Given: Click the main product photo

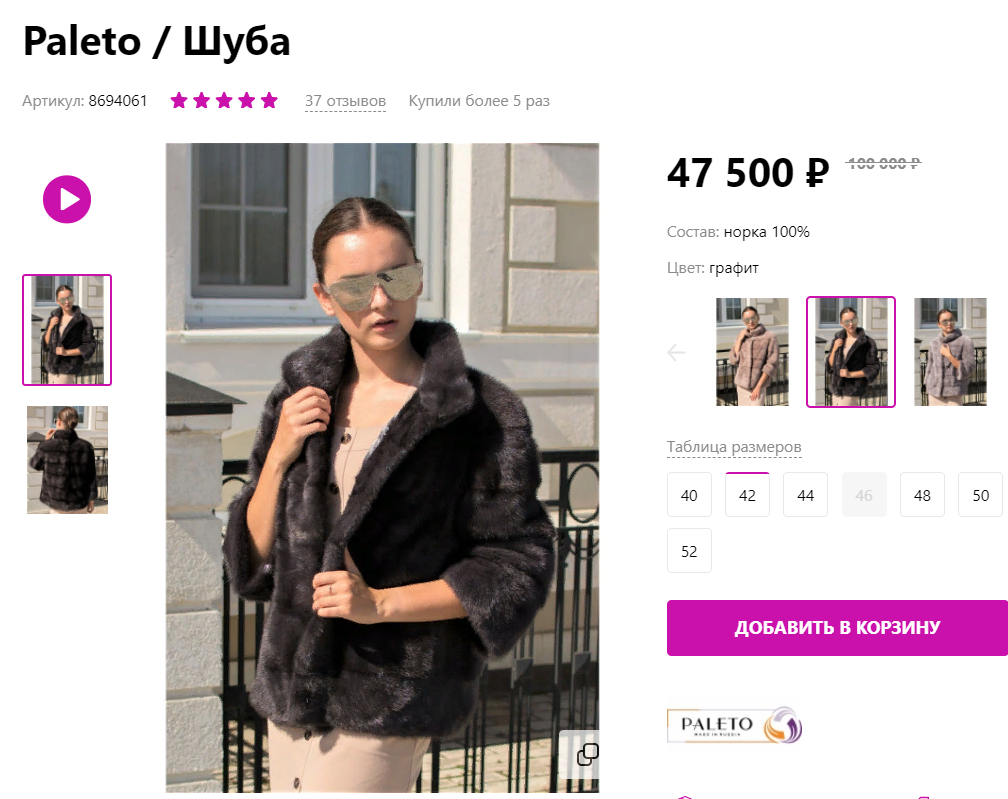Looking at the screenshot, I should coord(382,467).
